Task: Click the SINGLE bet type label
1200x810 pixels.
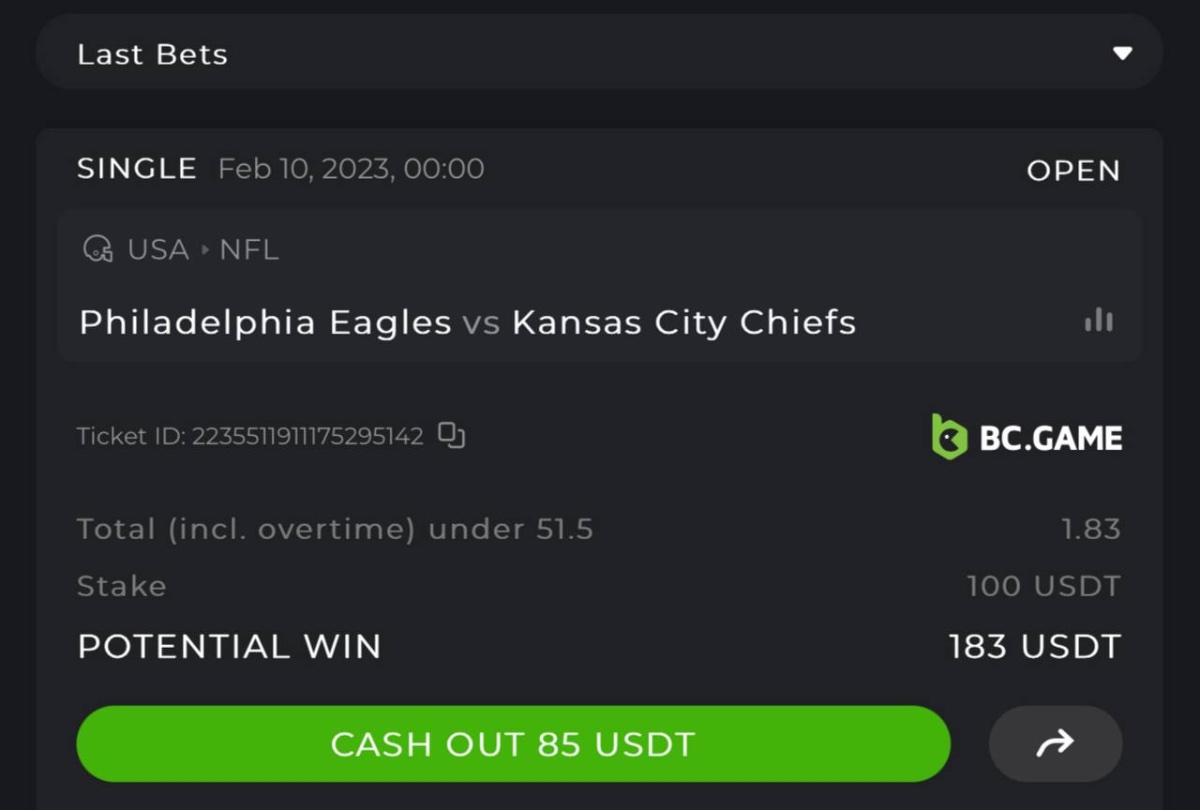Action: click(x=137, y=169)
